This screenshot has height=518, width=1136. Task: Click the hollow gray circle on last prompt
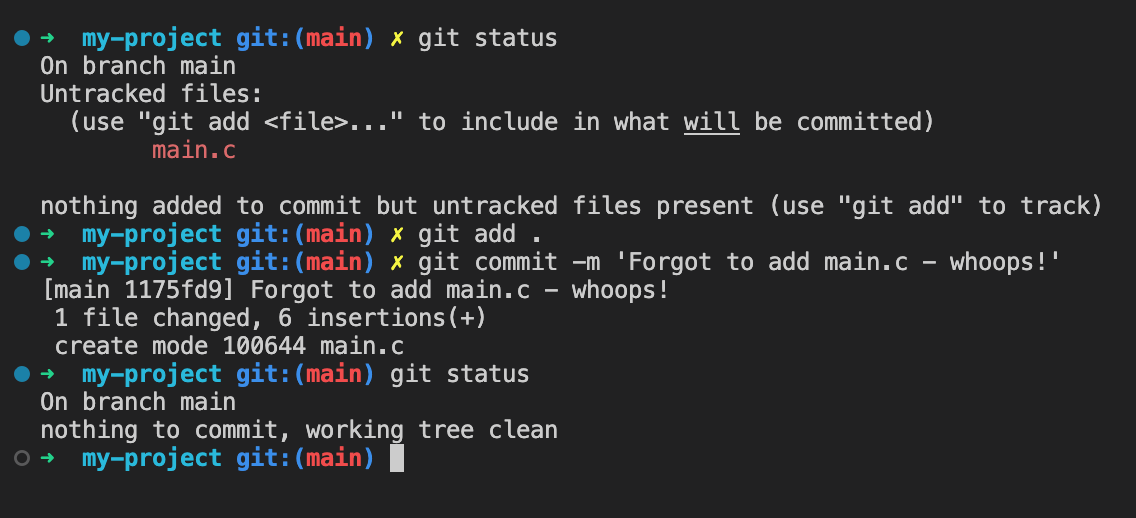click(x=22, y=458)
